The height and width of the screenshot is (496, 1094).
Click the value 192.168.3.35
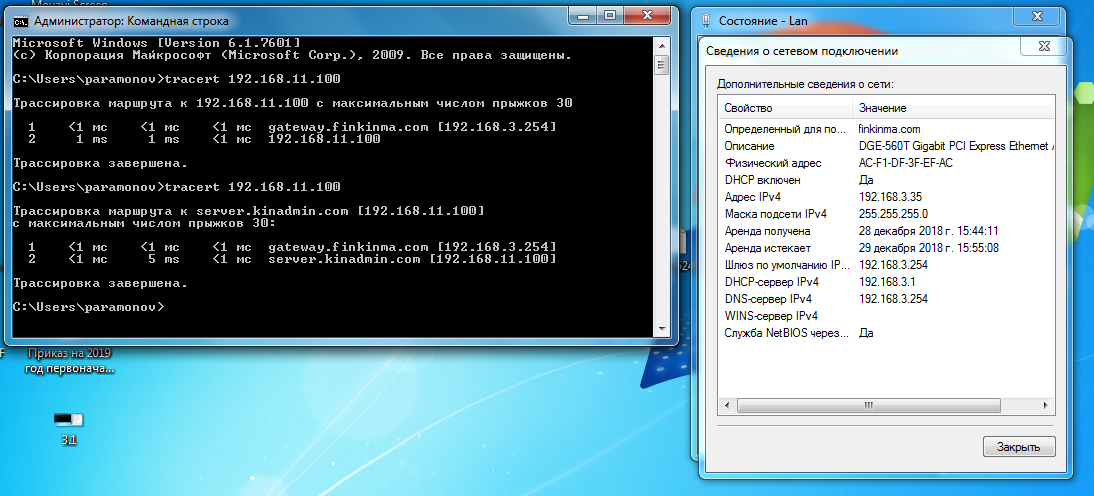pyautogui.click(x=890, y=197)
